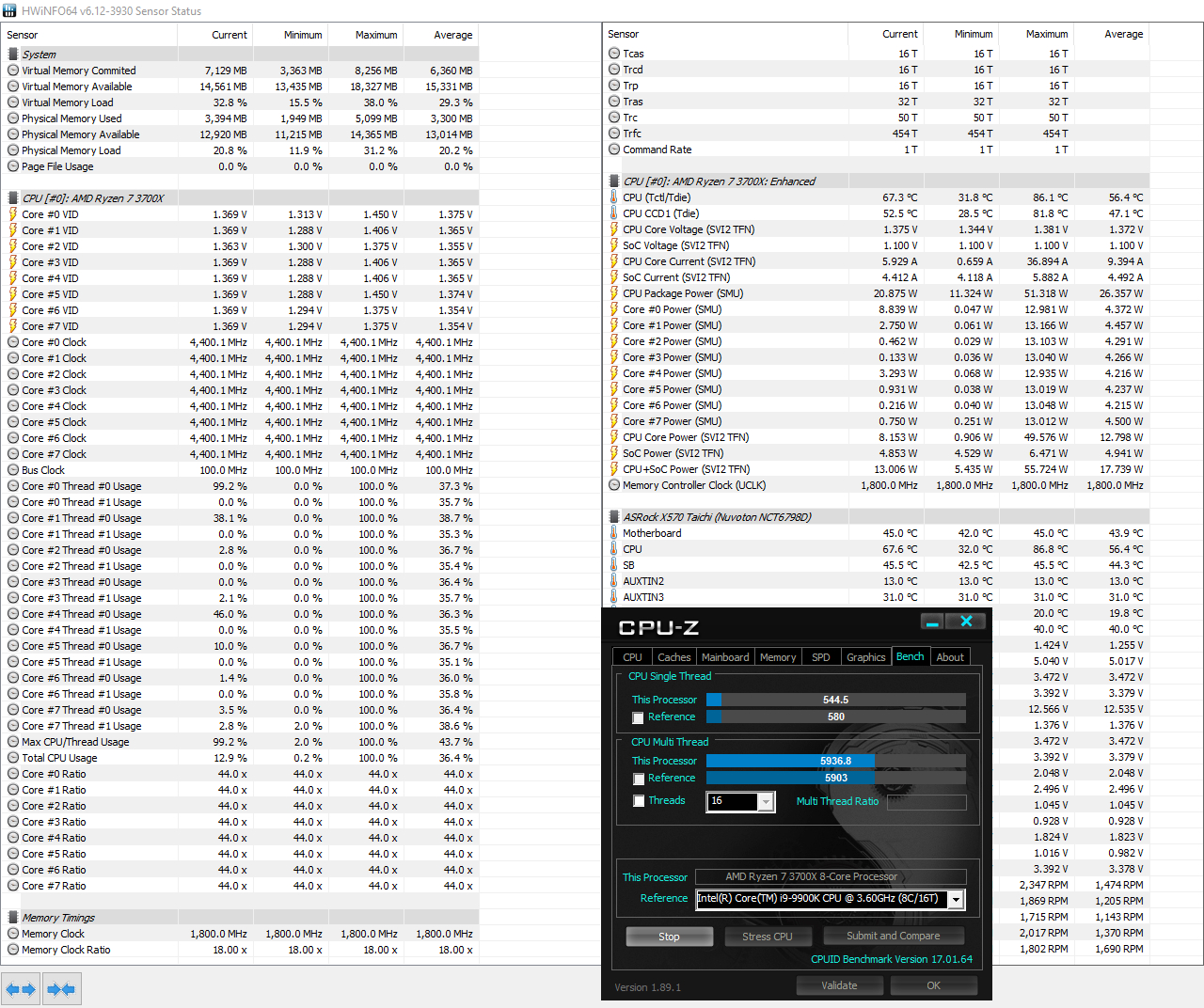Open the SPD tab
Image resolution: width=1204 pixels, height=1008 pixels.
821,657
